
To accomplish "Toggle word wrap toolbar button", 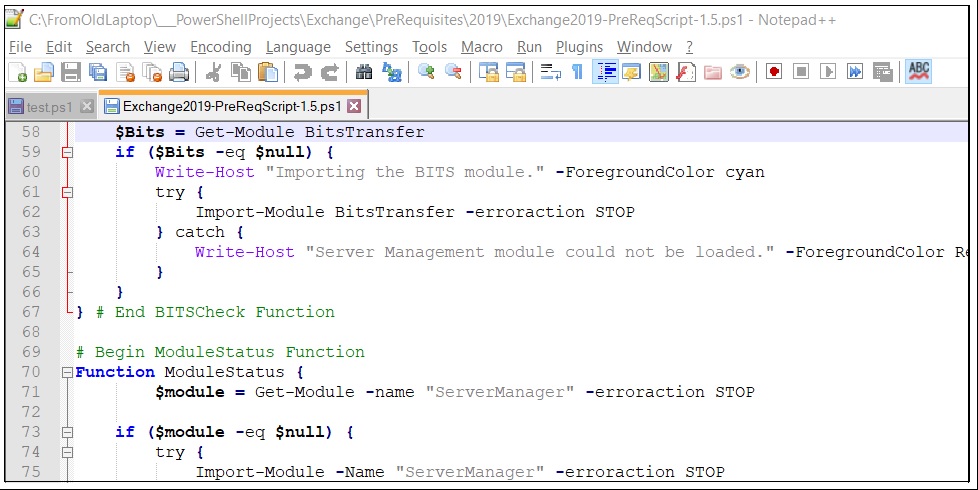I will click(x=550, y=72).
